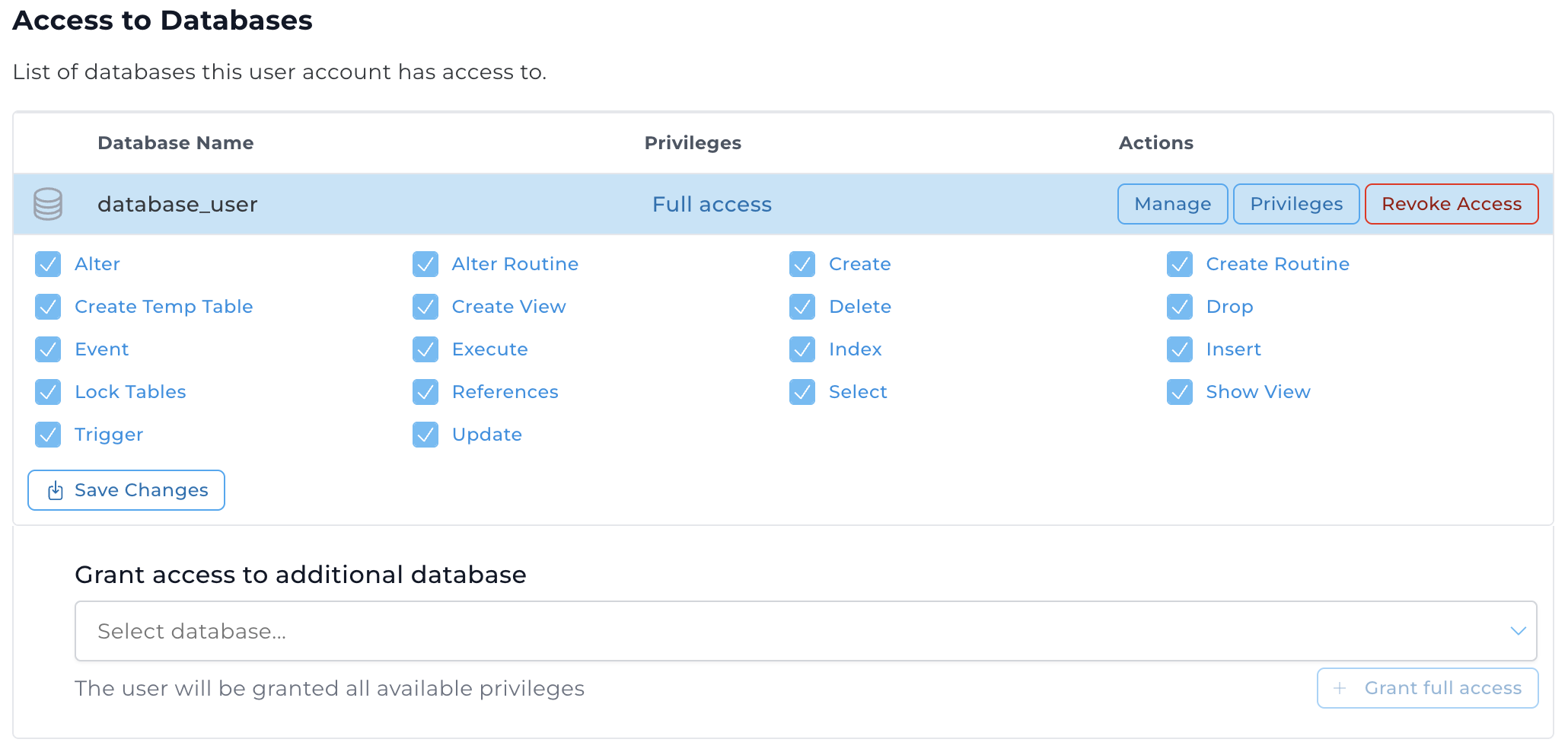Click the plus icon on Grant full access
Image resolution: width=1568 pixels, height=752 pixels.
pyautogui.click(x=1340, y=688)
